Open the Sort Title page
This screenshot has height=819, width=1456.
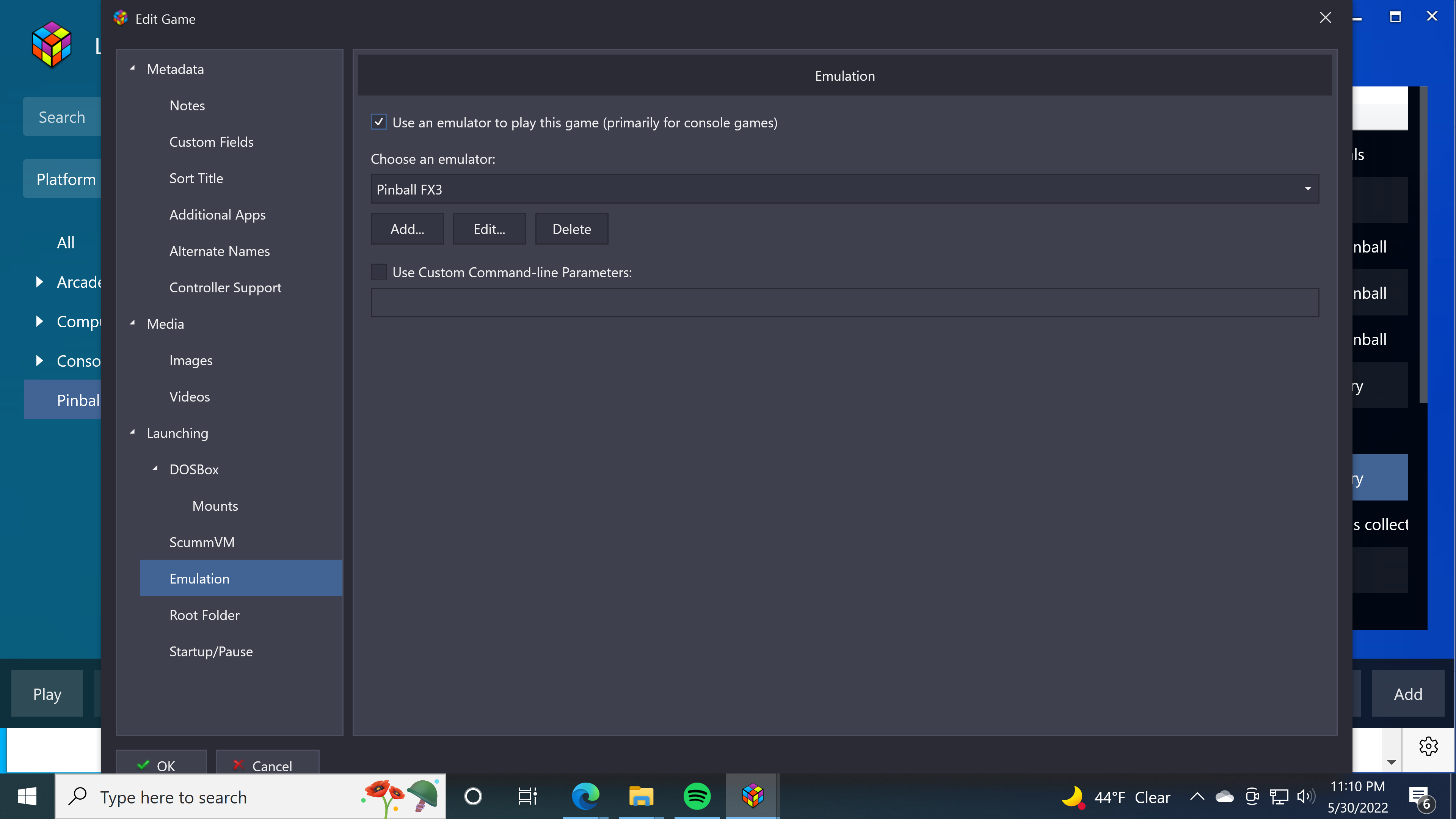pyautogui.click(x=196, y=179)
